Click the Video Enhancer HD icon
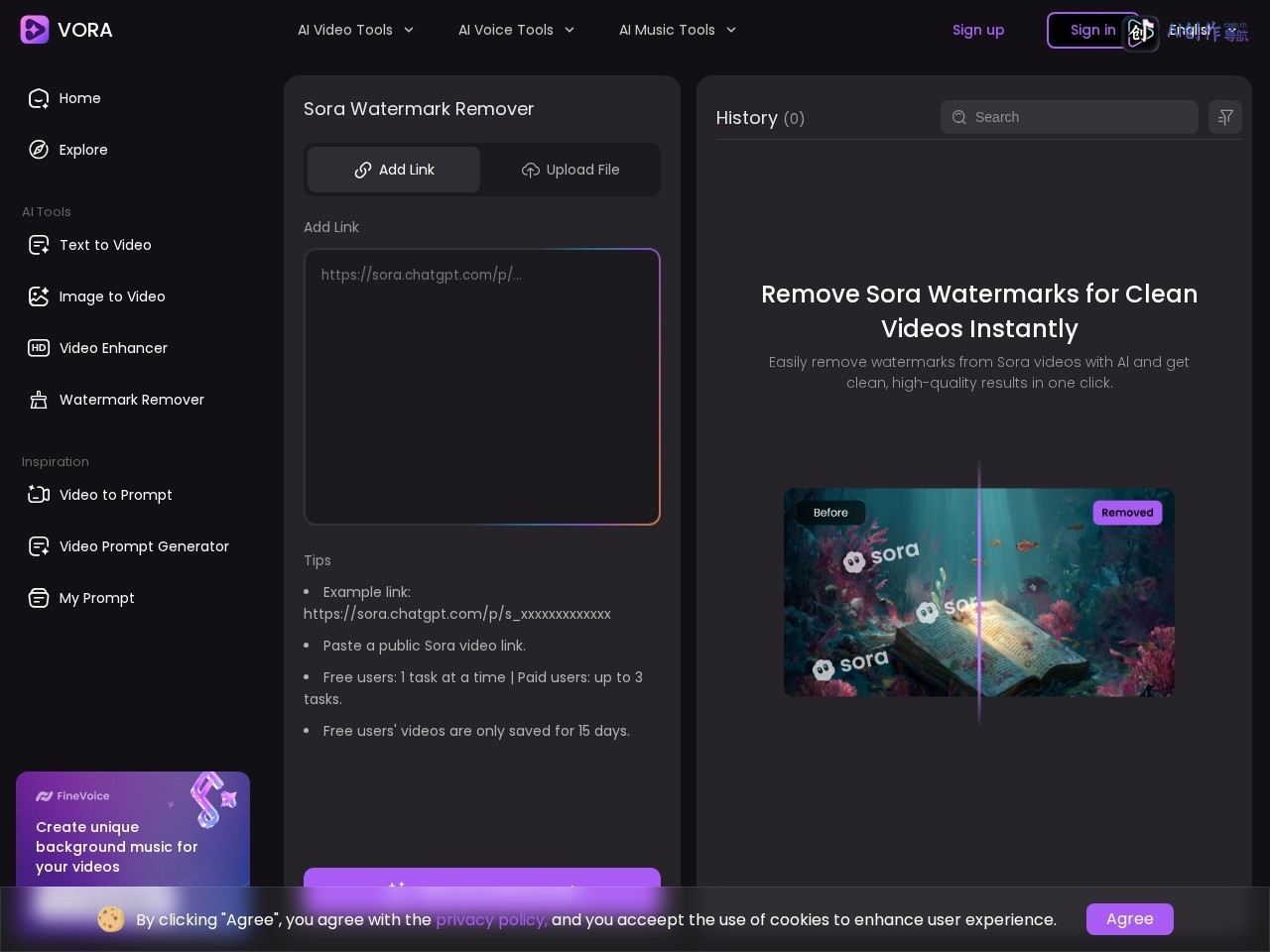Viewport: 1270px width, 952px height. (39, 348)
